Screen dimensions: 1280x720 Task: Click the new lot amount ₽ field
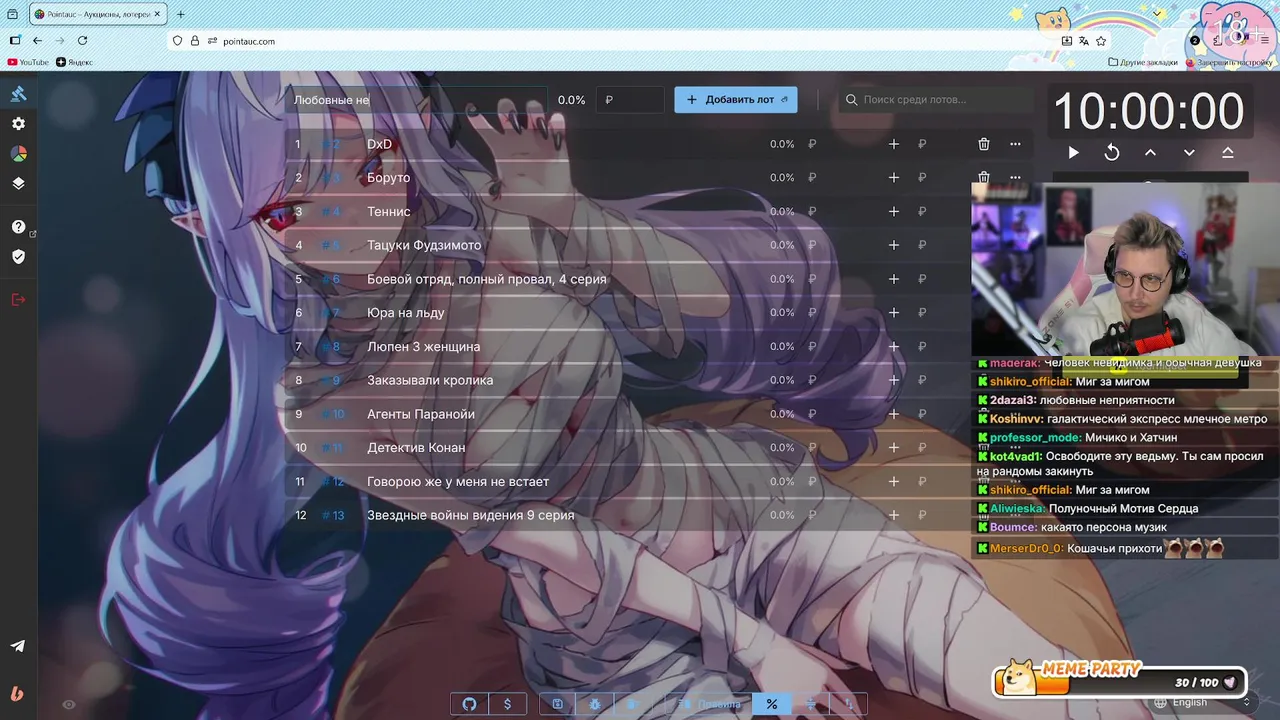point(630,100)
